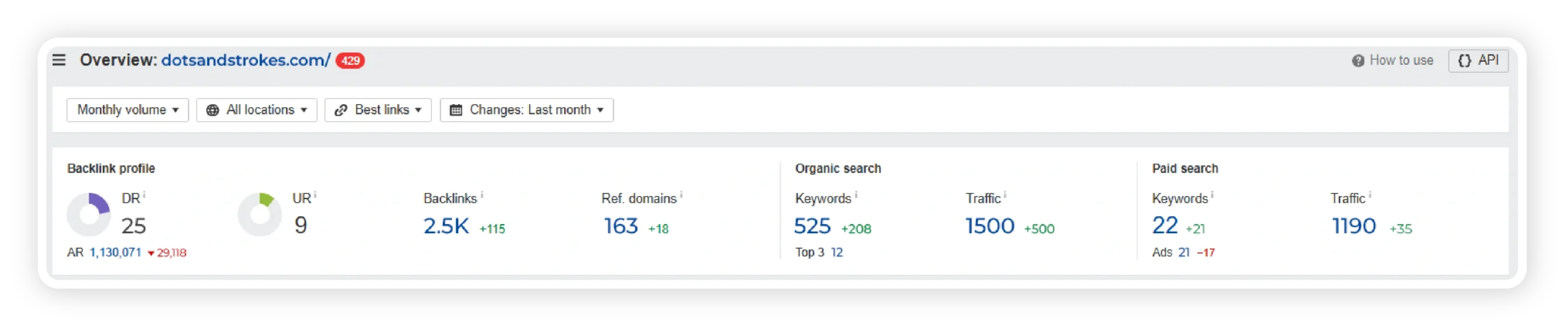Screen dimensions: 1568x330
Task: Open the AR 1,130,071 rank link
Action: [x=115, y=252]
